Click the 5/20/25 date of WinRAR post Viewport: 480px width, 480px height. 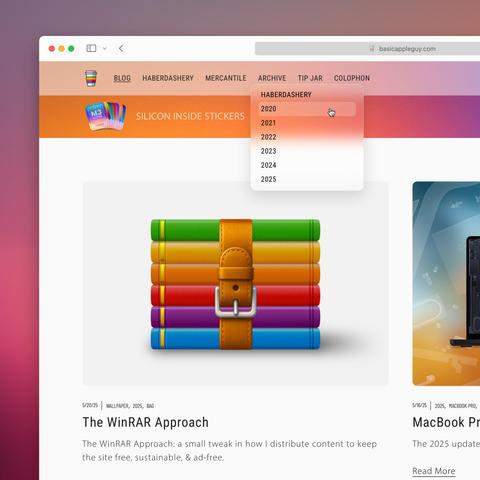(x=90, y=405)
